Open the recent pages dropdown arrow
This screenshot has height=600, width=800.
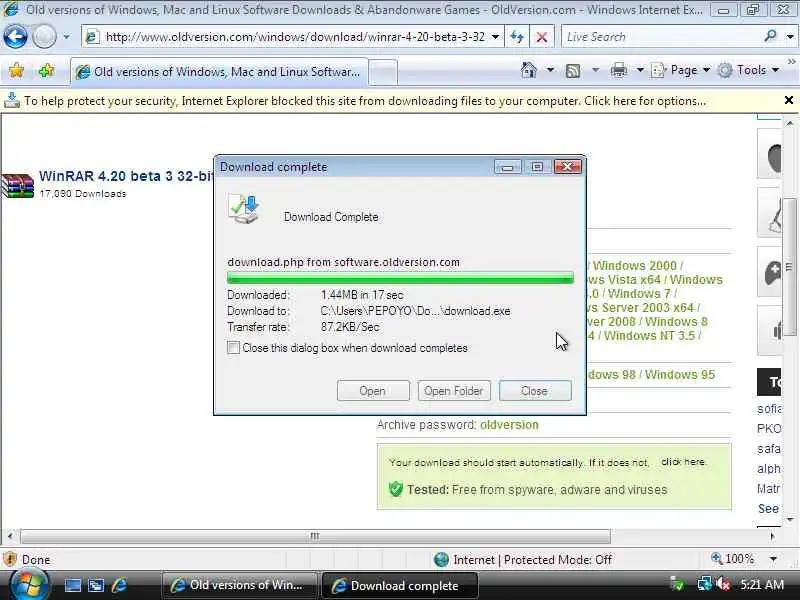pos(66,37)
